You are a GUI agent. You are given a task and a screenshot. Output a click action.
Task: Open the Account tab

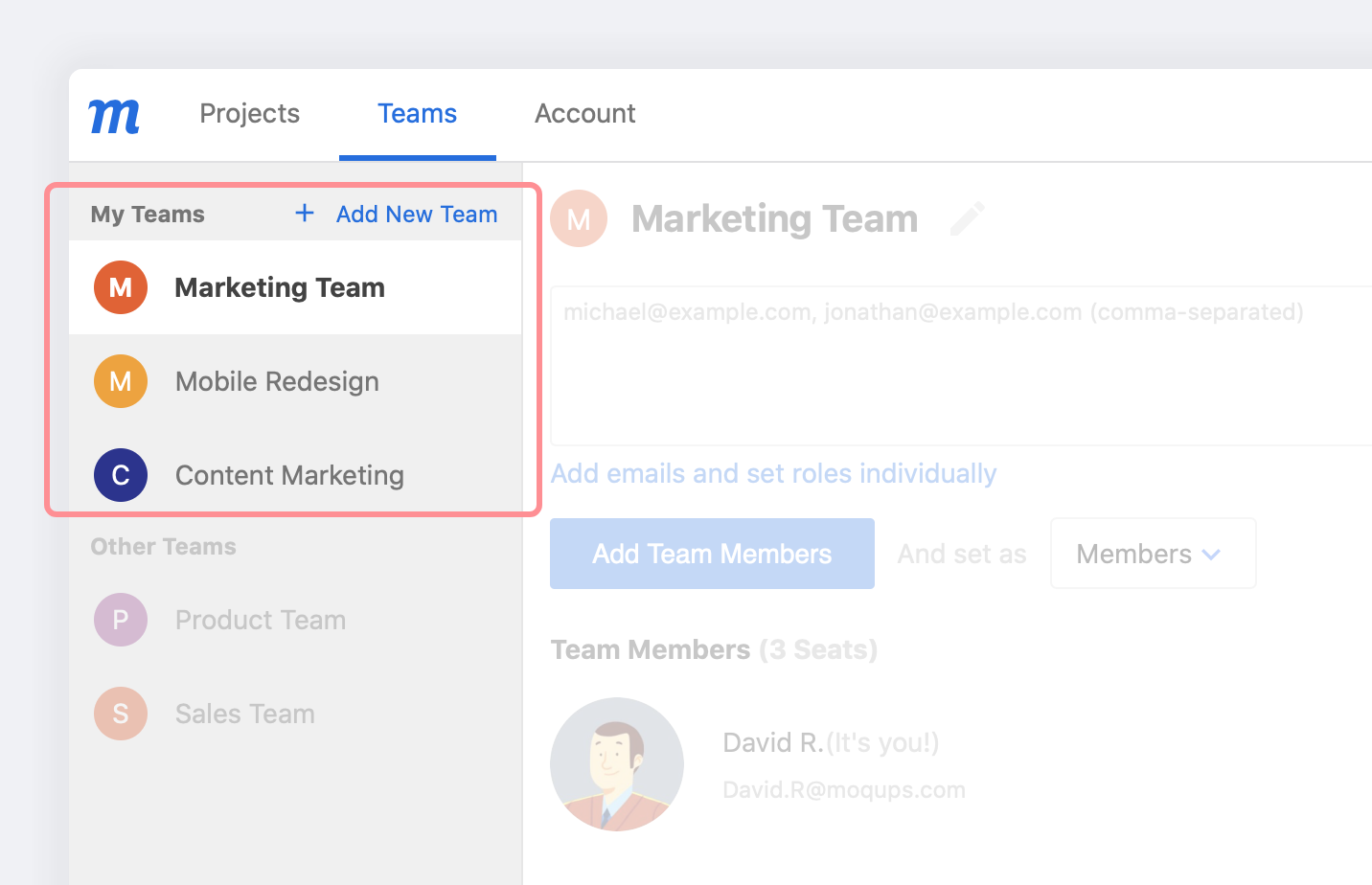coord(584,113)
